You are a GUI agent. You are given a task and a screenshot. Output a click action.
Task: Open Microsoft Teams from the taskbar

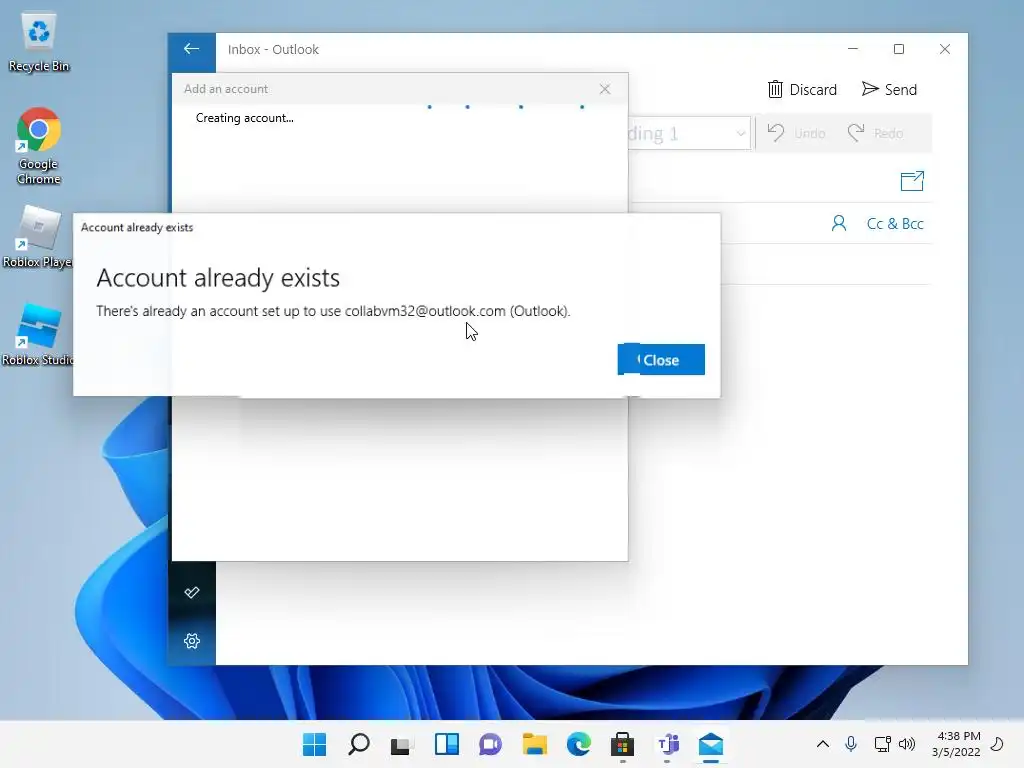coord(667,744)
